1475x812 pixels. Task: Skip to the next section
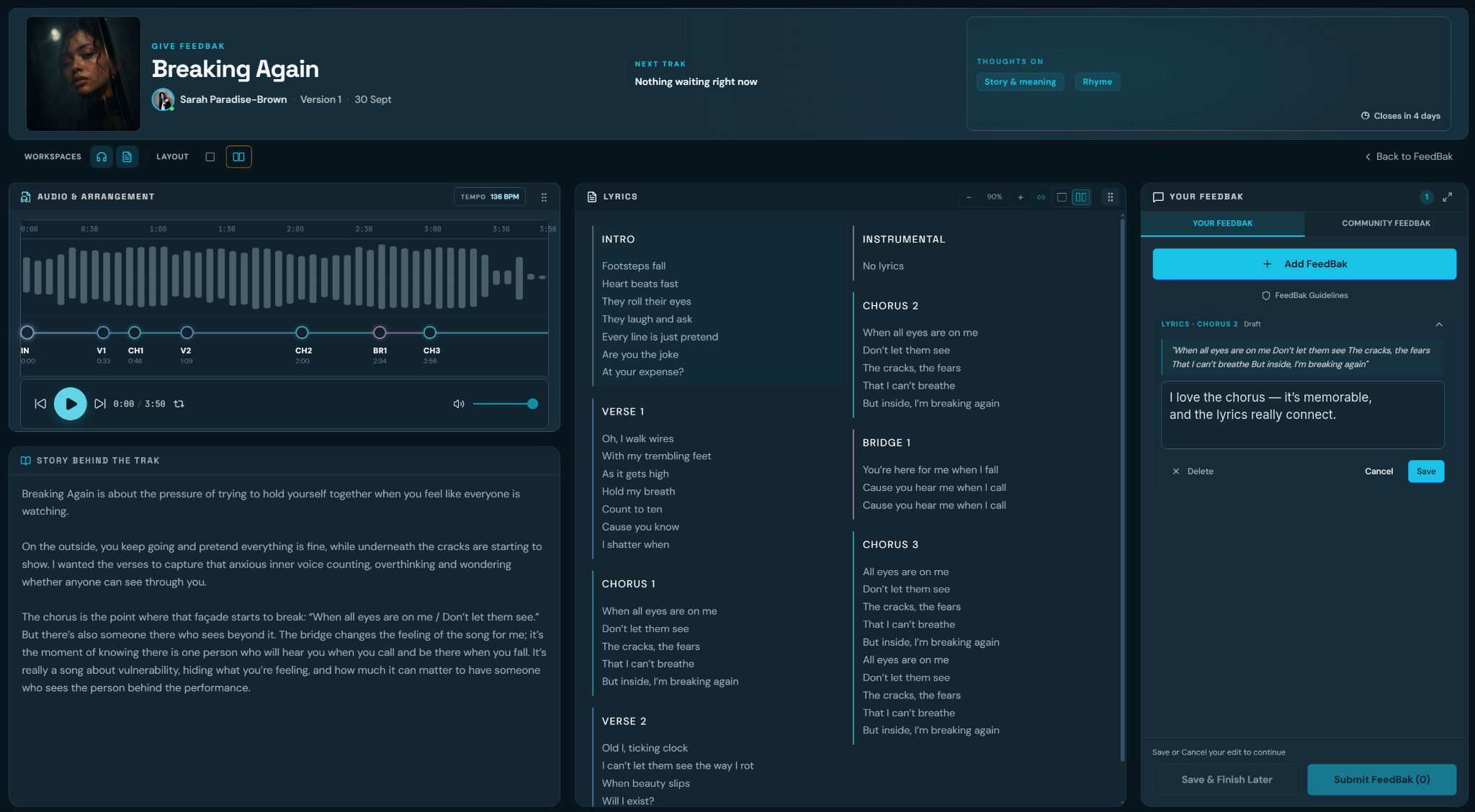(100, 404)
